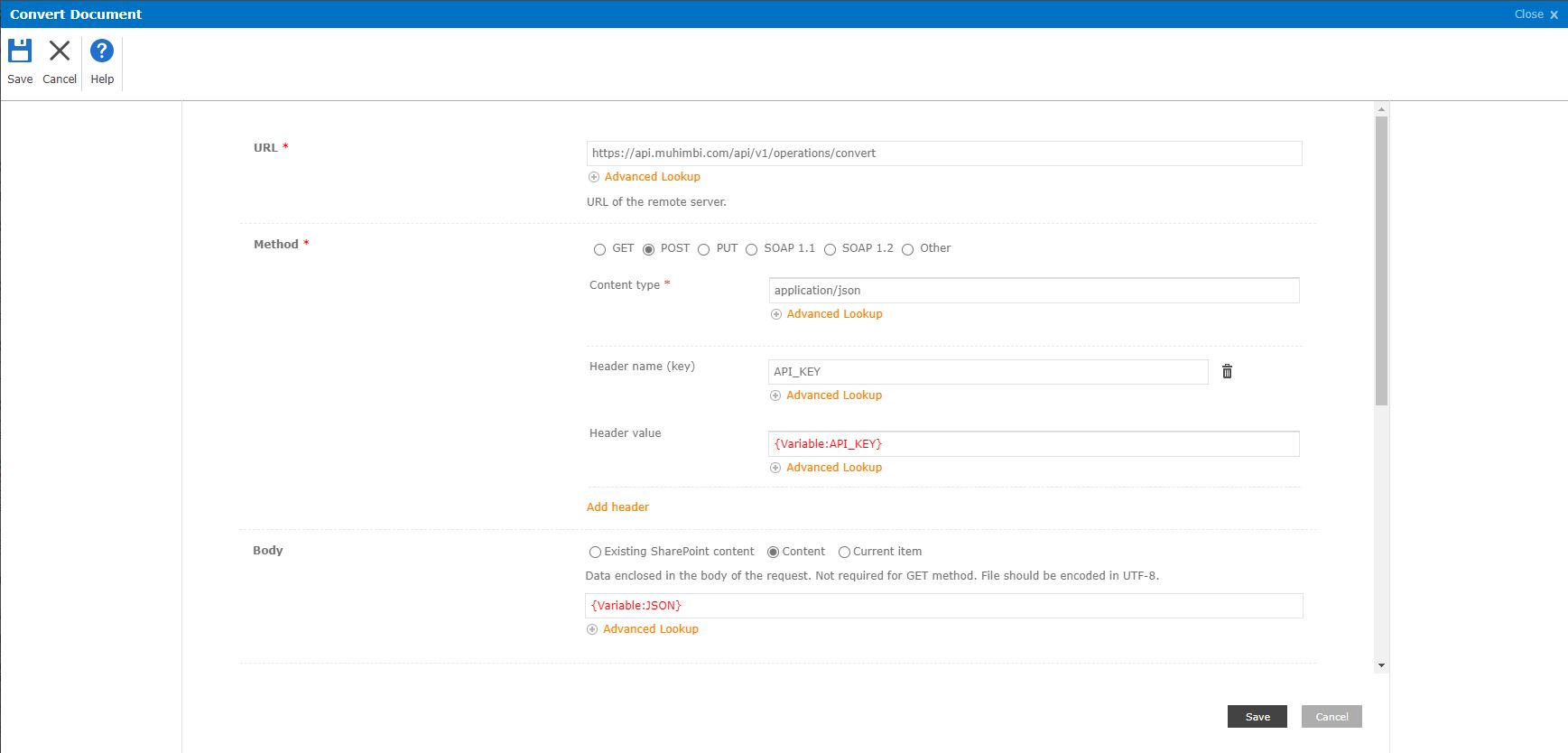Expand Advanced Lookup under Body content field

pyautogui.click(x=650, y=629)
